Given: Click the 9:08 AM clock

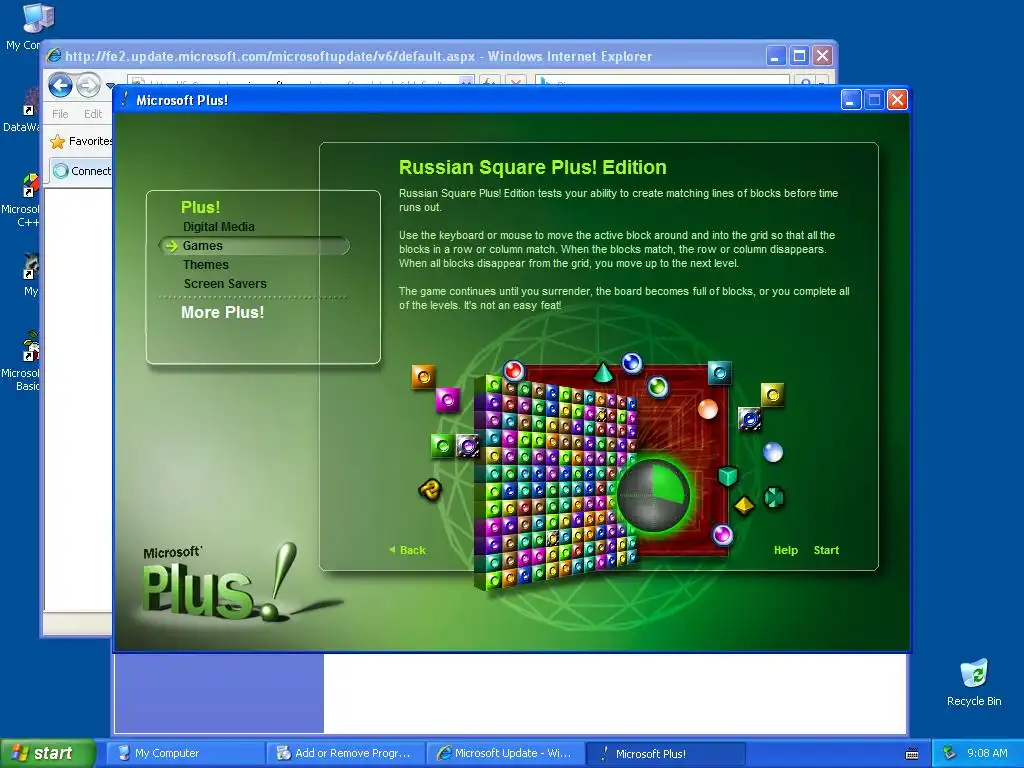Looking at the screenshot, I should tap(987, 754).
